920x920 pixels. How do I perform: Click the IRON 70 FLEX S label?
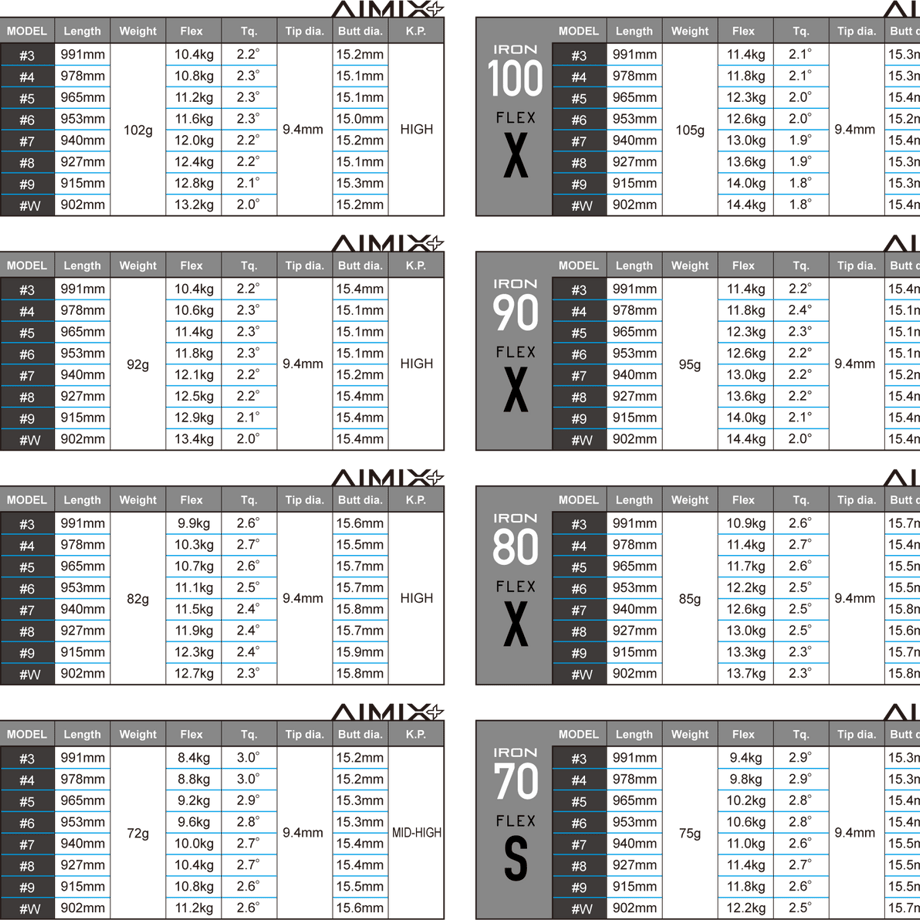pos(515,815)
